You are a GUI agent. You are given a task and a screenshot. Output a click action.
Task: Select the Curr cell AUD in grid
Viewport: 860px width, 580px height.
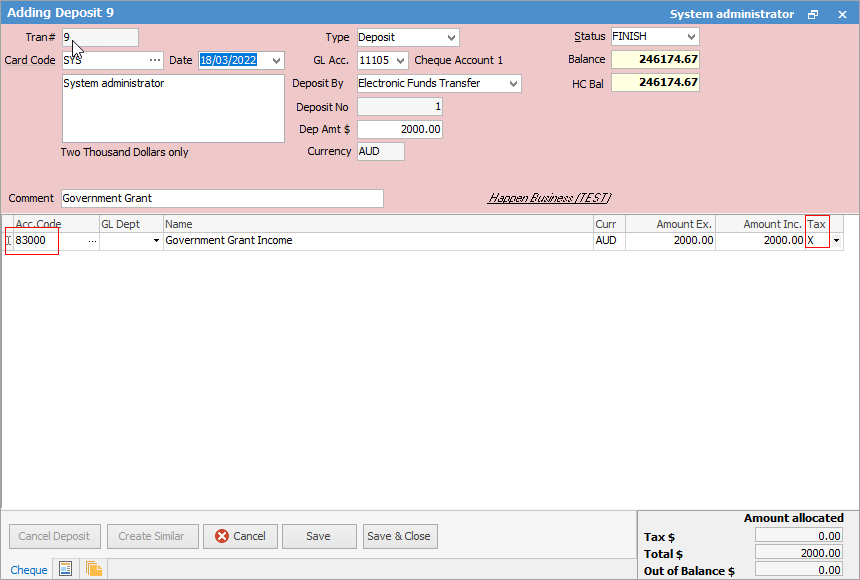pos(609,240)
